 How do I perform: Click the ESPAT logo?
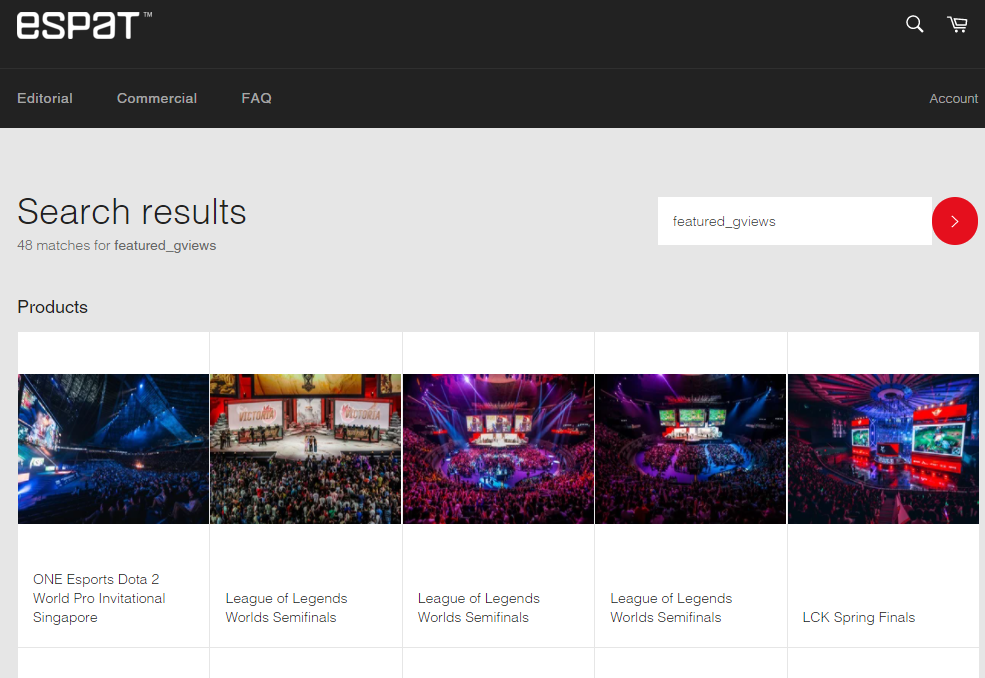[x=84, y=25]
